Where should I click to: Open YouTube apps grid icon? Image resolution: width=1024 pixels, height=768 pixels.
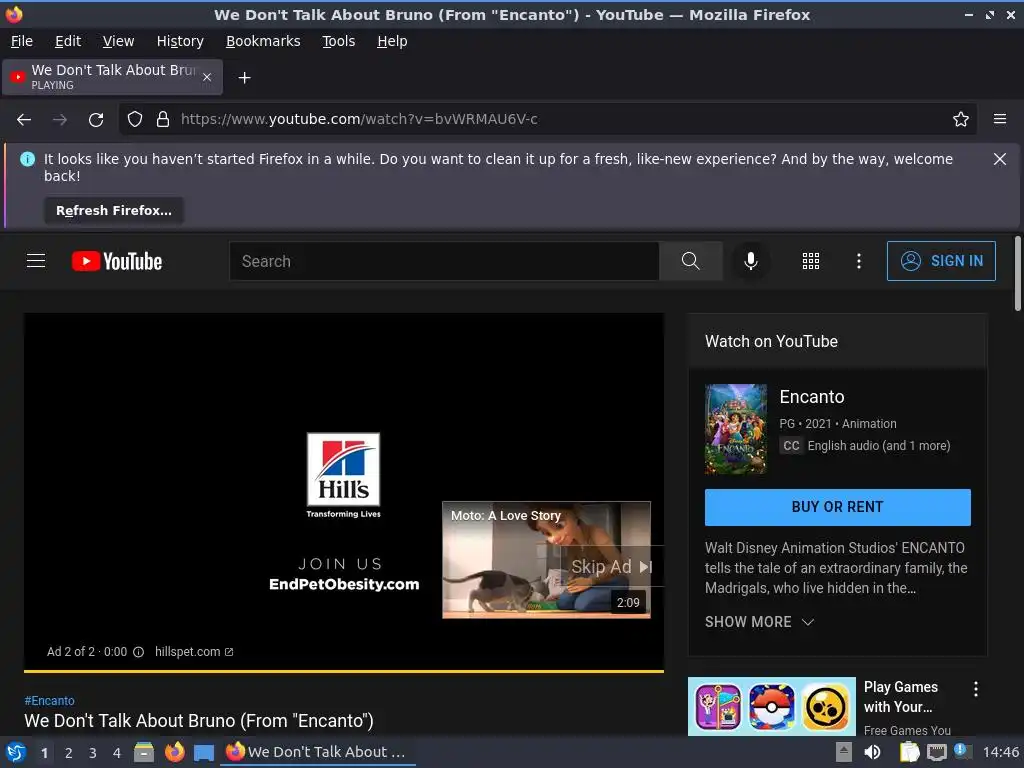pos(810,261)
